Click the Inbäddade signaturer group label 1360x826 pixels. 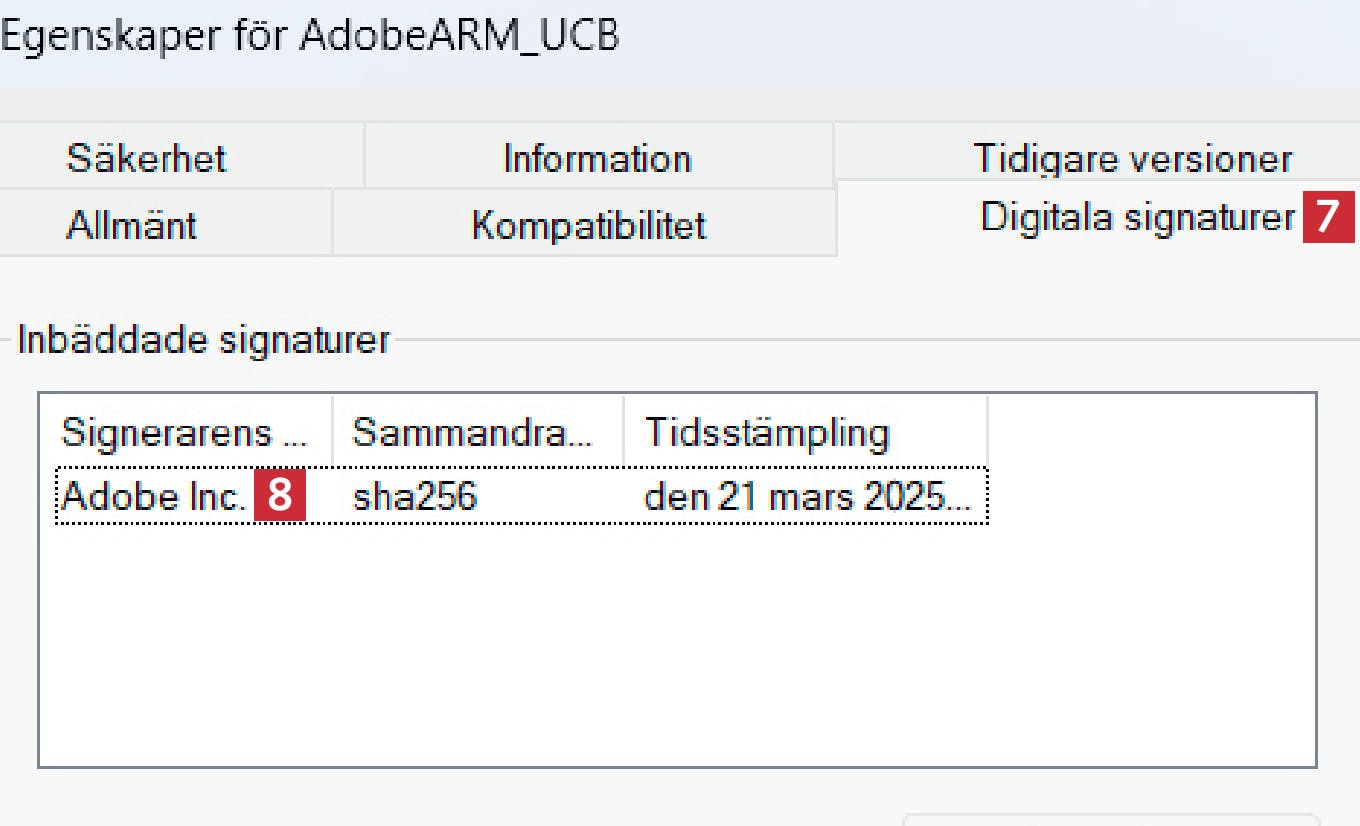203,340
